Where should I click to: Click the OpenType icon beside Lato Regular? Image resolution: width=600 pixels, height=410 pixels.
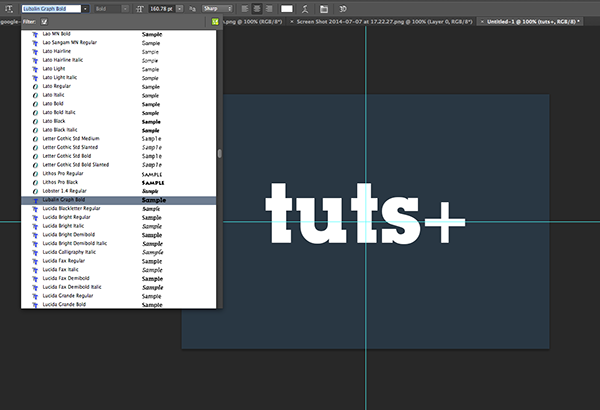(x=35, y=87)
